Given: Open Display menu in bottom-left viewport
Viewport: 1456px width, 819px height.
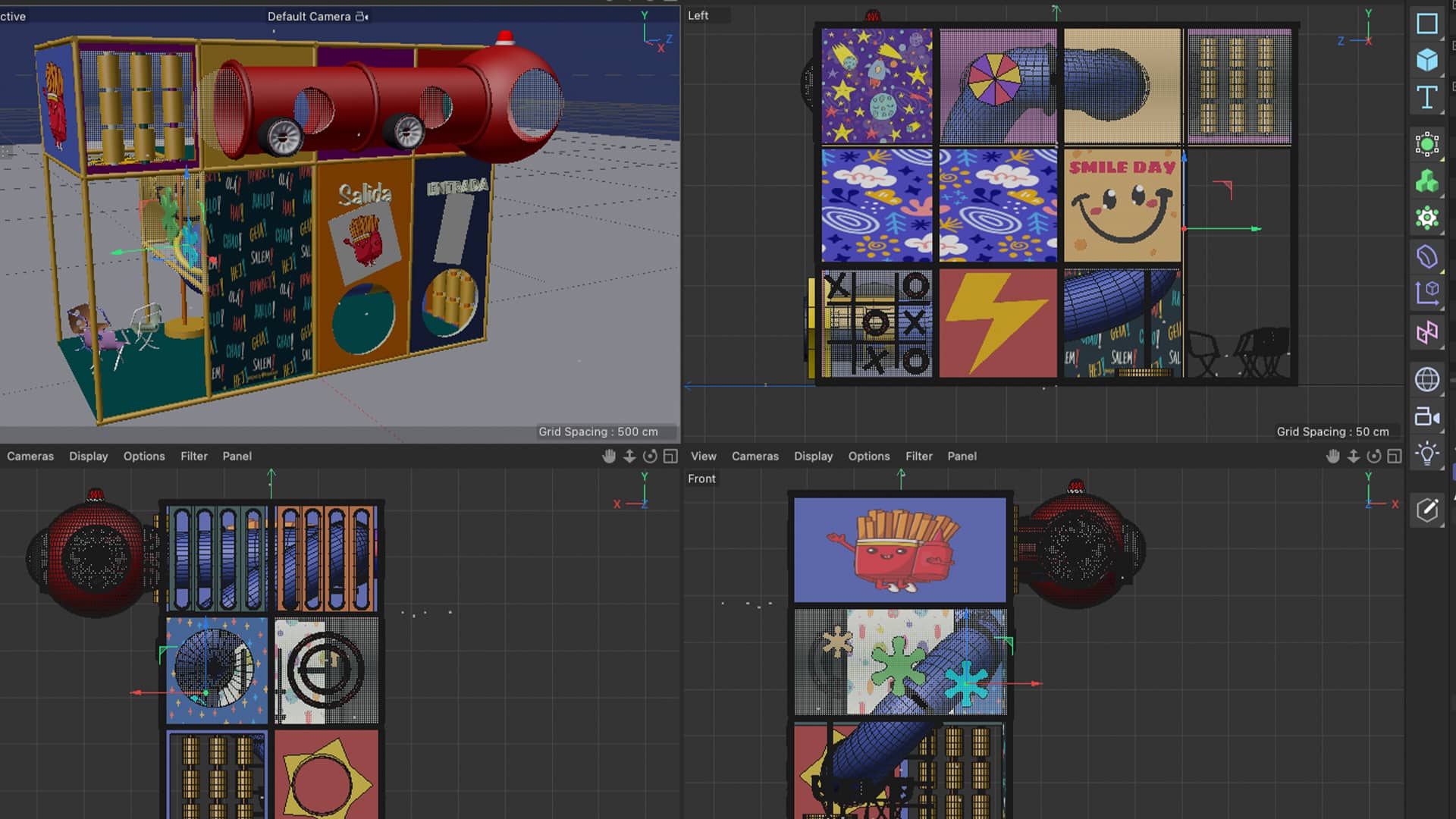Looking at the screenshot, I should pyautogui.click(x=89, y=456).
